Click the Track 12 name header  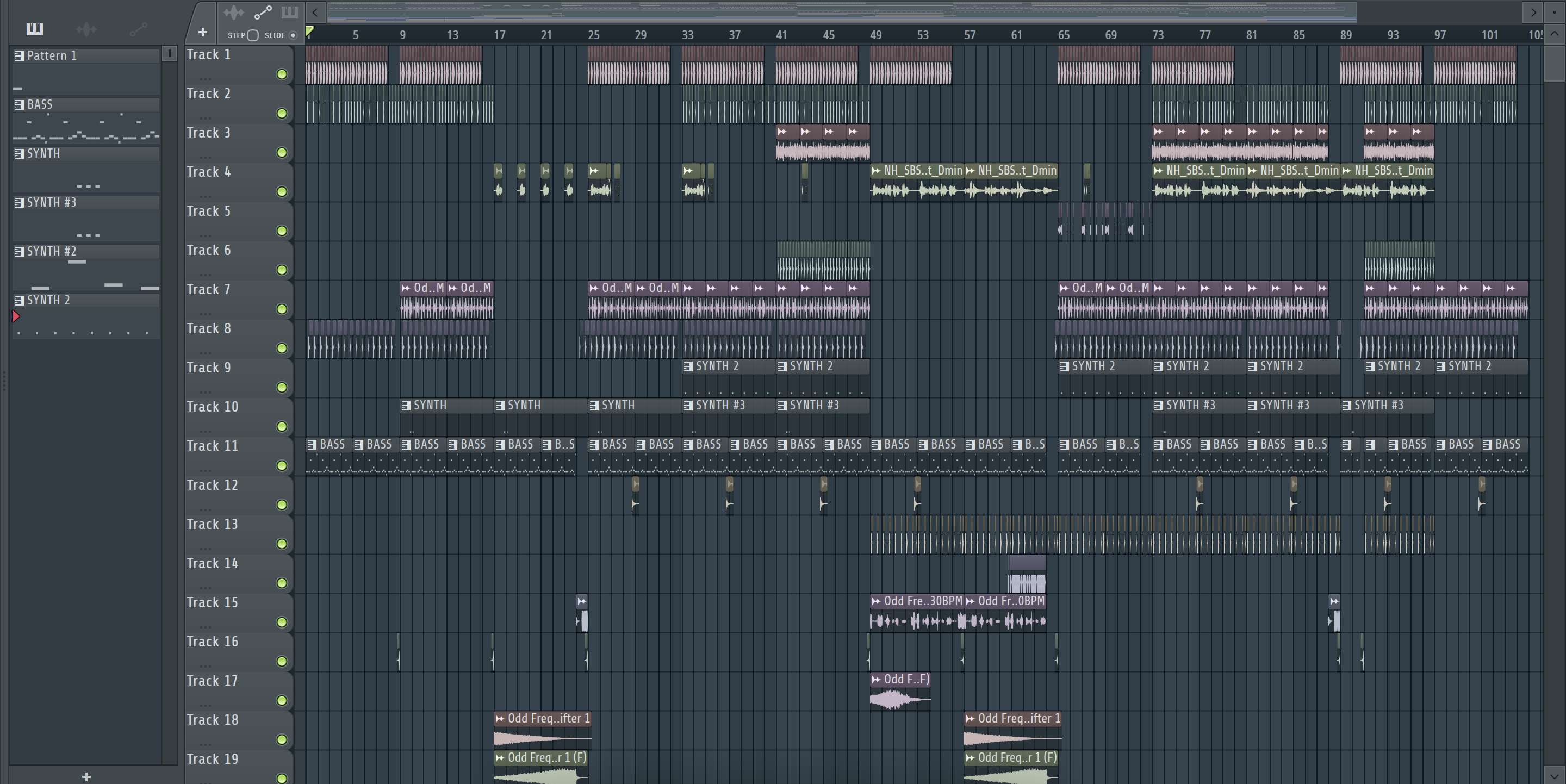pos(212,485)
